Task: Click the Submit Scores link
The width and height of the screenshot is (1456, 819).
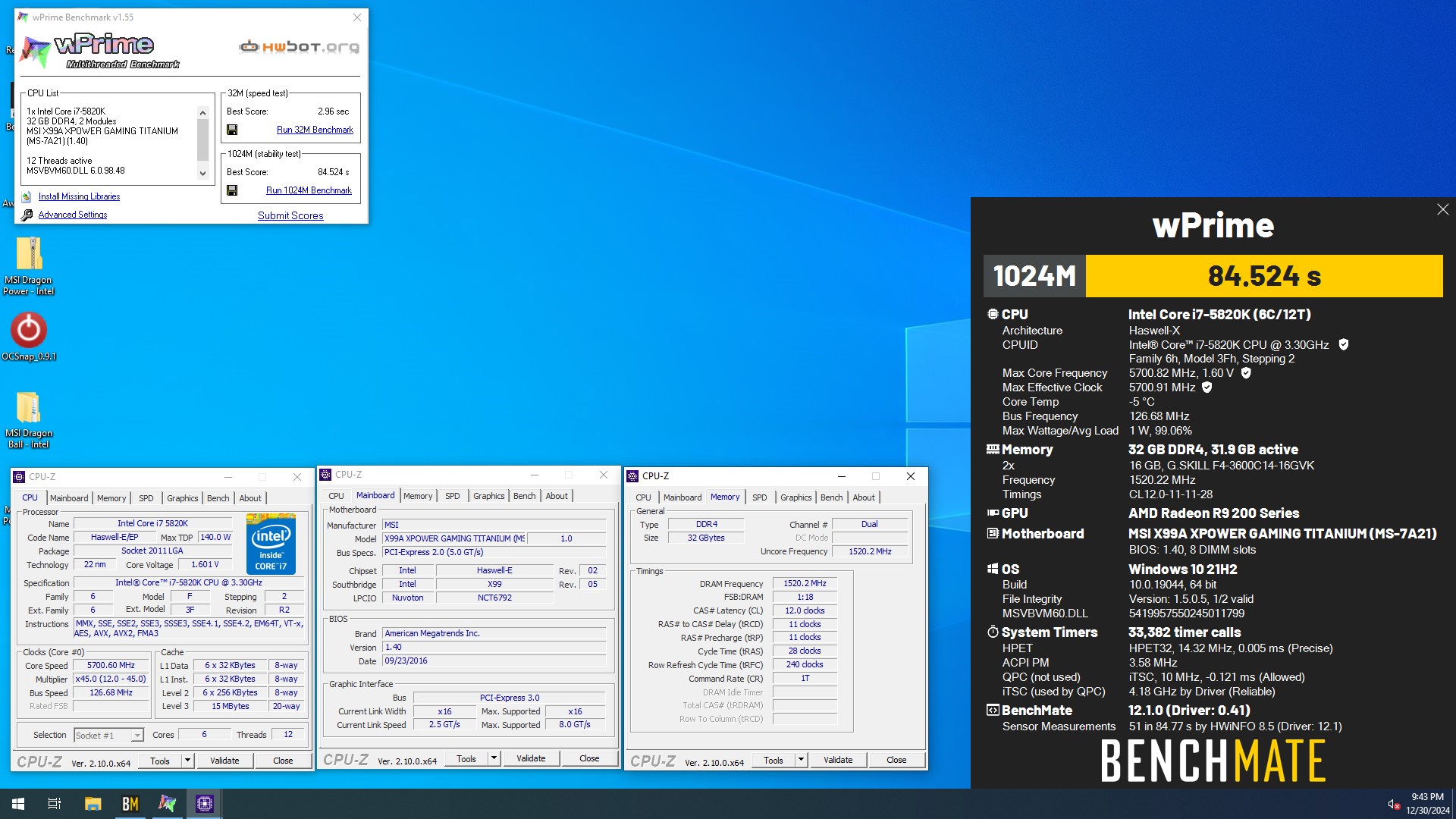Action: (x=290, y=215)
